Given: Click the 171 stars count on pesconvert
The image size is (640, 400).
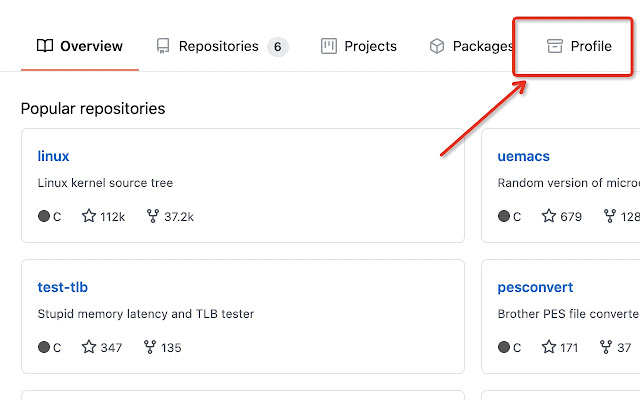Looking at the screenshot, I should pyautogui.click(x=569, y=348).
